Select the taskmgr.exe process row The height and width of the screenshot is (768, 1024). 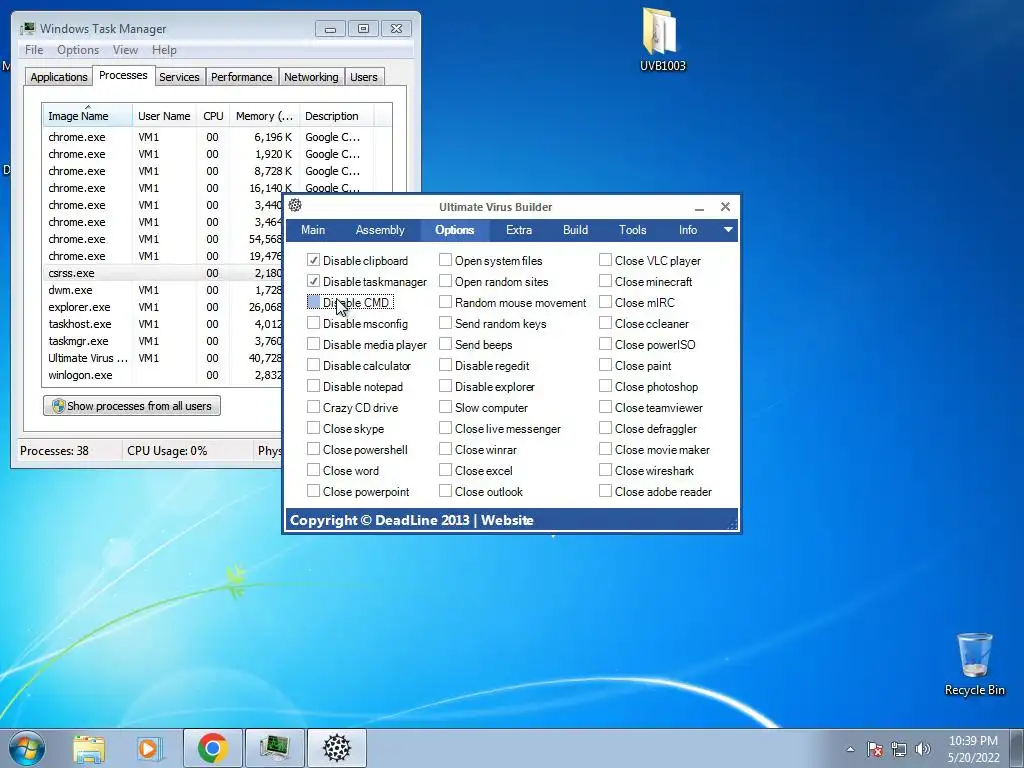pyautogui.click(x=163, y=341)
